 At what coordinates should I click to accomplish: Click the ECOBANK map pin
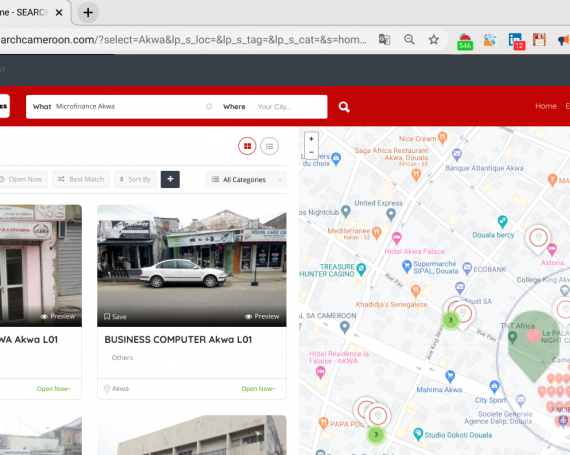[x=467, y=268]
